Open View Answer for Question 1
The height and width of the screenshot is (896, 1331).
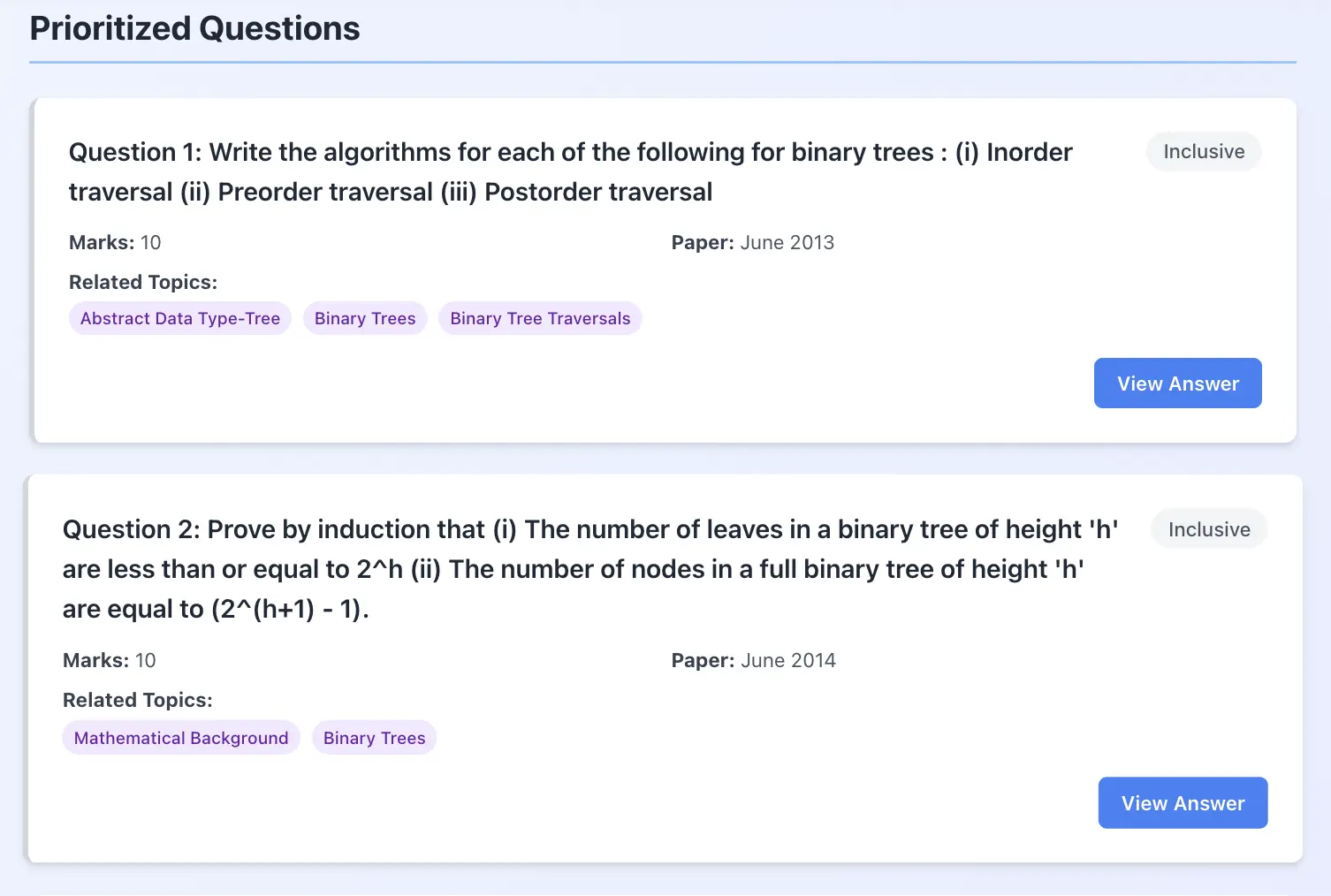click(1177, 383)
